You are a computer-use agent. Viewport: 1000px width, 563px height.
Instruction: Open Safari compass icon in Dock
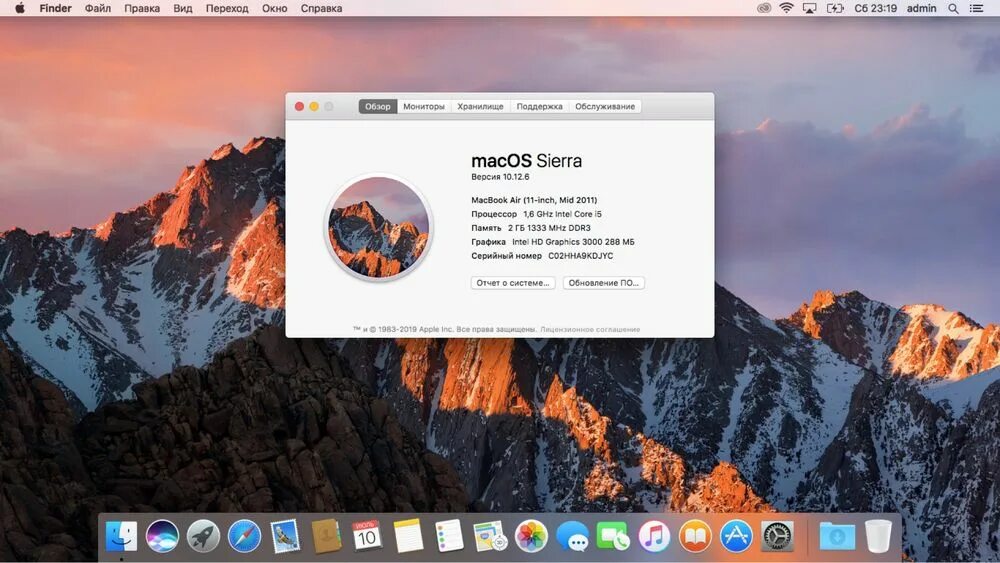coord(244,536)
